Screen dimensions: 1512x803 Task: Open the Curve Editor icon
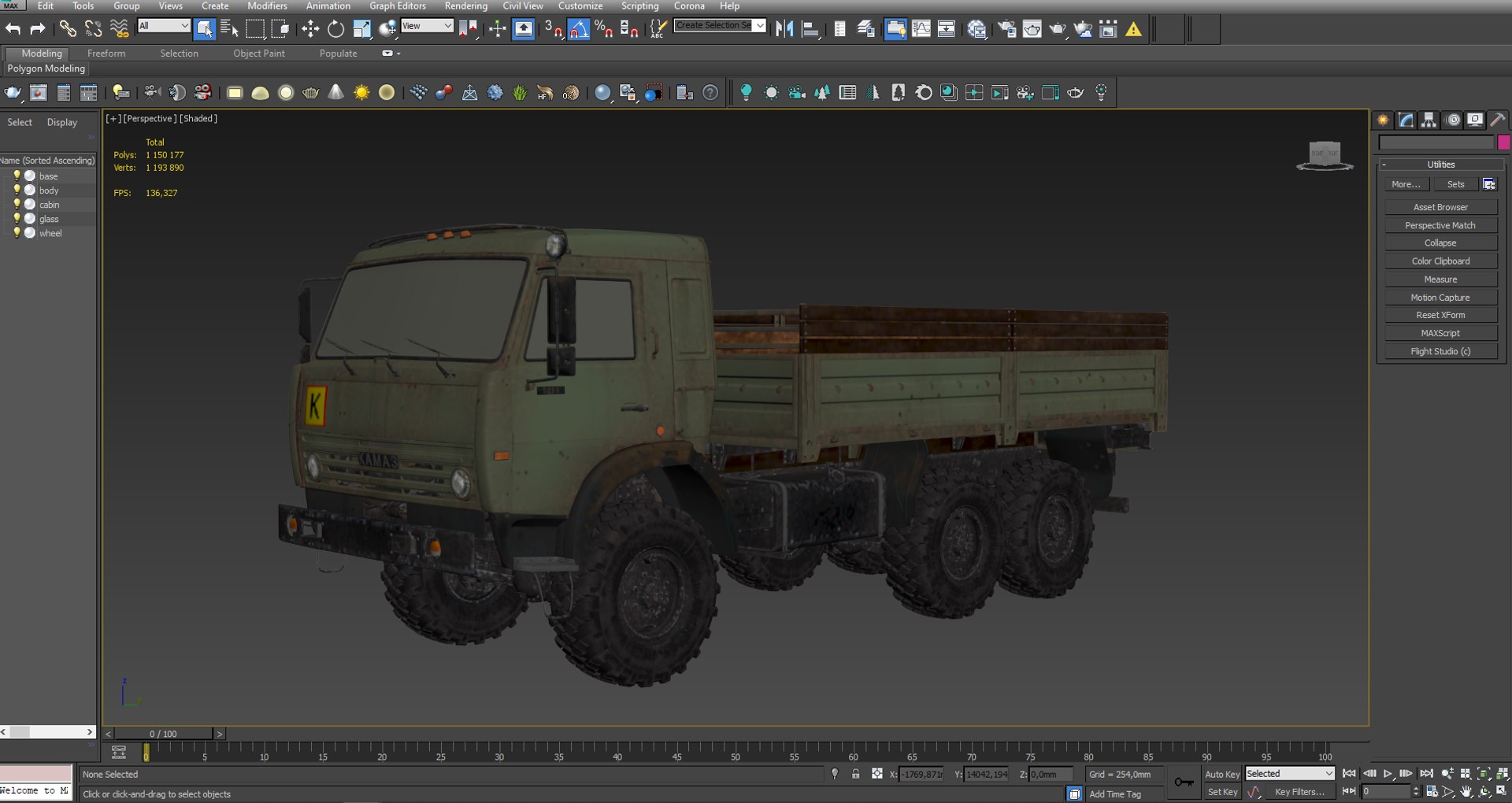pos(921,29)
